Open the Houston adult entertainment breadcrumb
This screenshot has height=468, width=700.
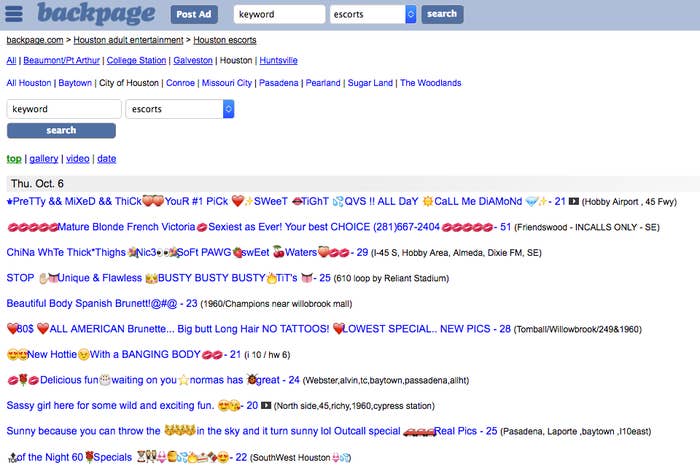pos(128,40)
